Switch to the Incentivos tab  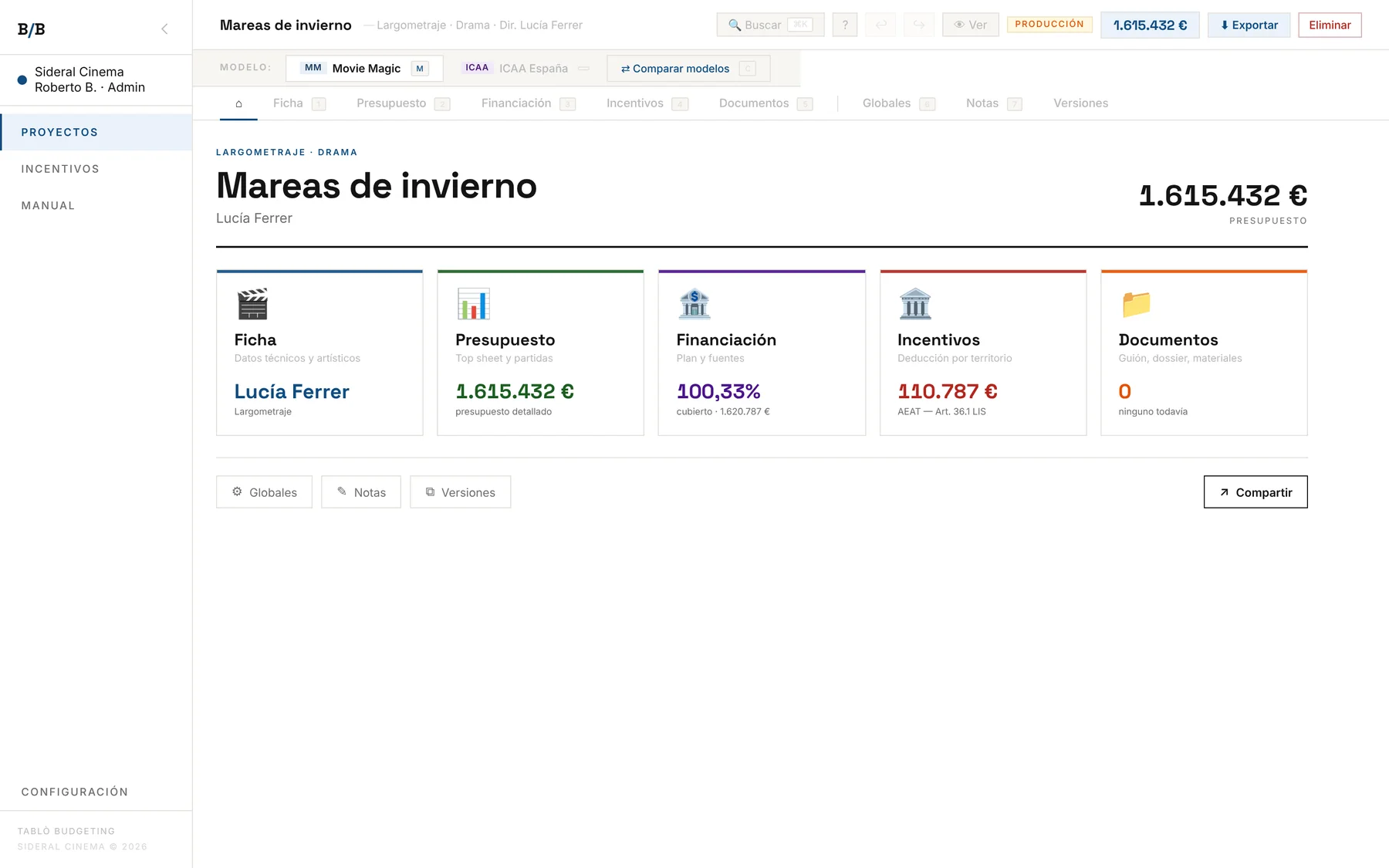[x=647, y=103]
